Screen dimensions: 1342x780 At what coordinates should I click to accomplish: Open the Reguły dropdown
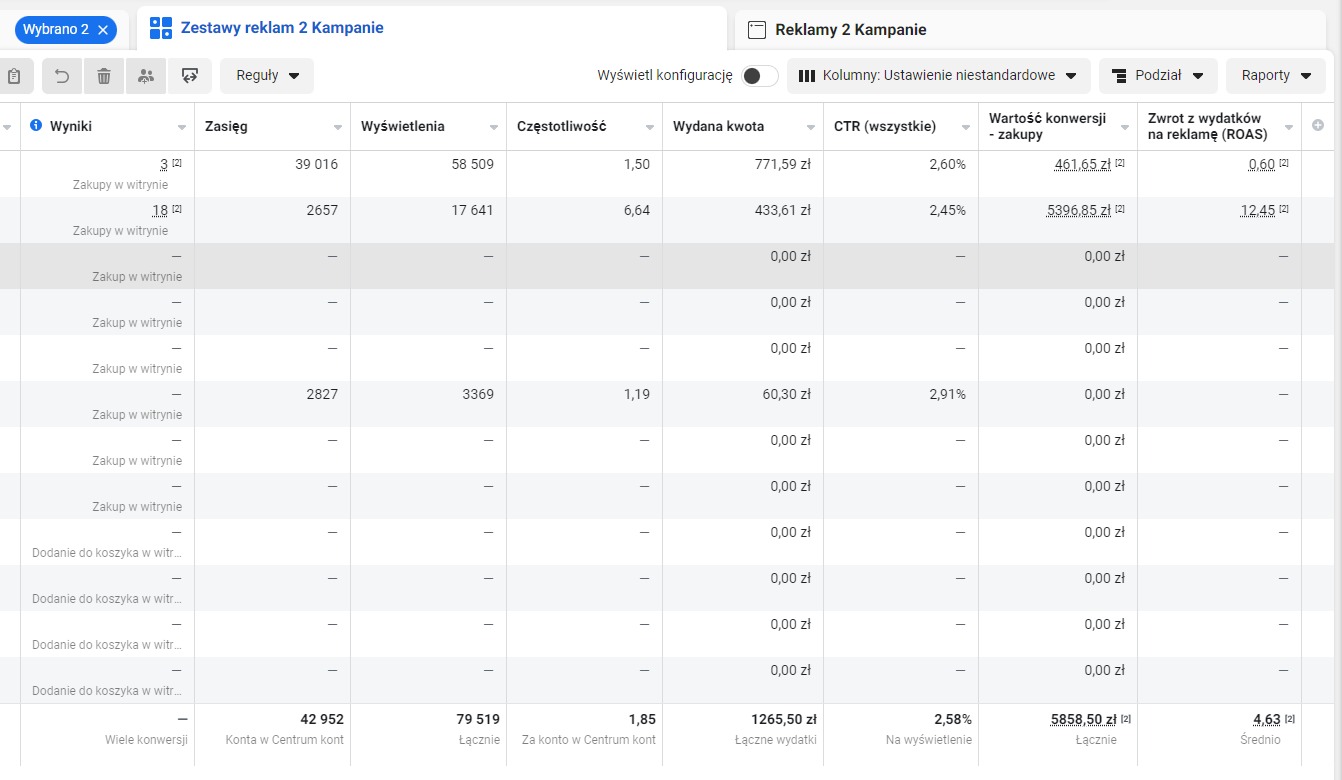point(267,76)
